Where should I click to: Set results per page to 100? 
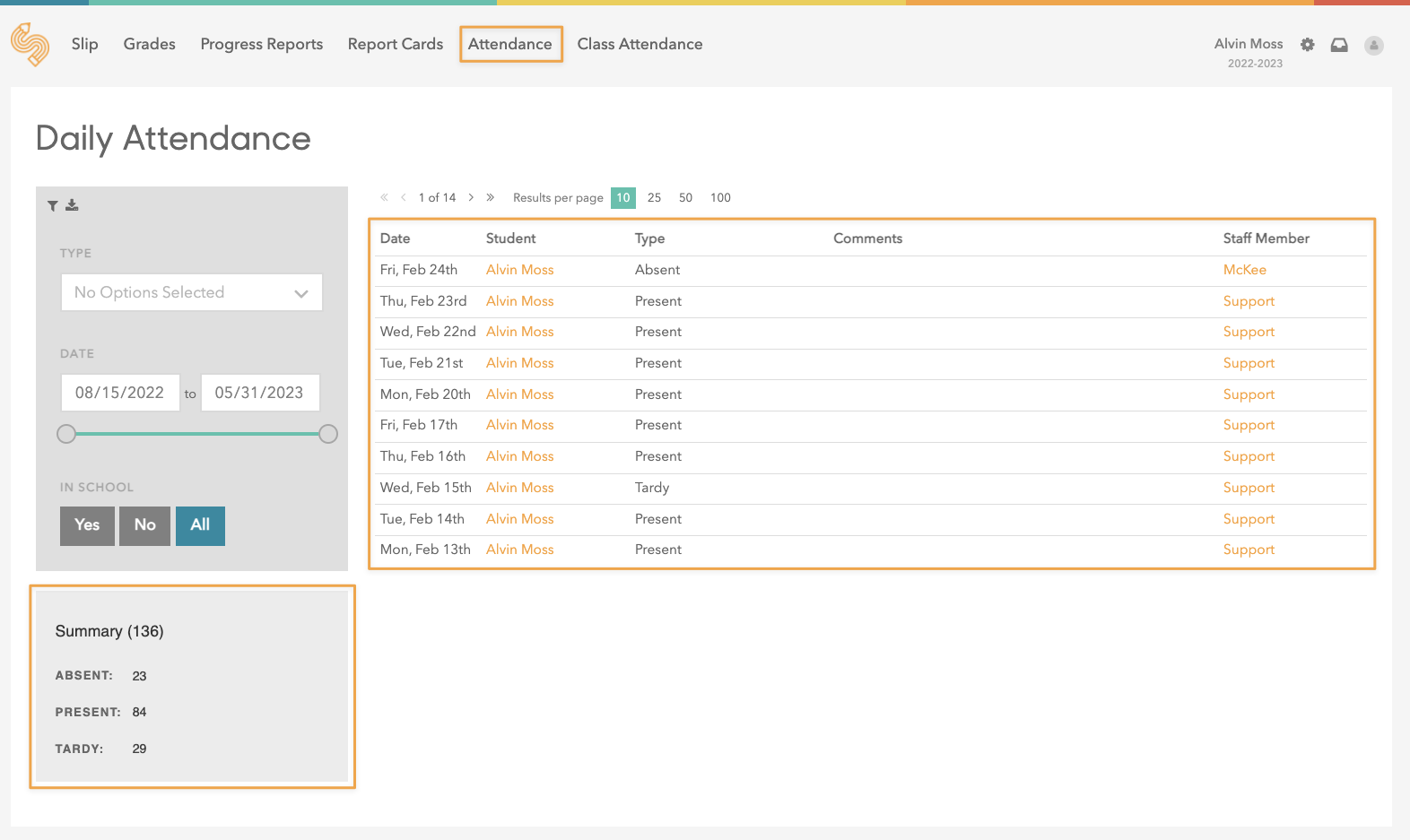click(720, 198)
